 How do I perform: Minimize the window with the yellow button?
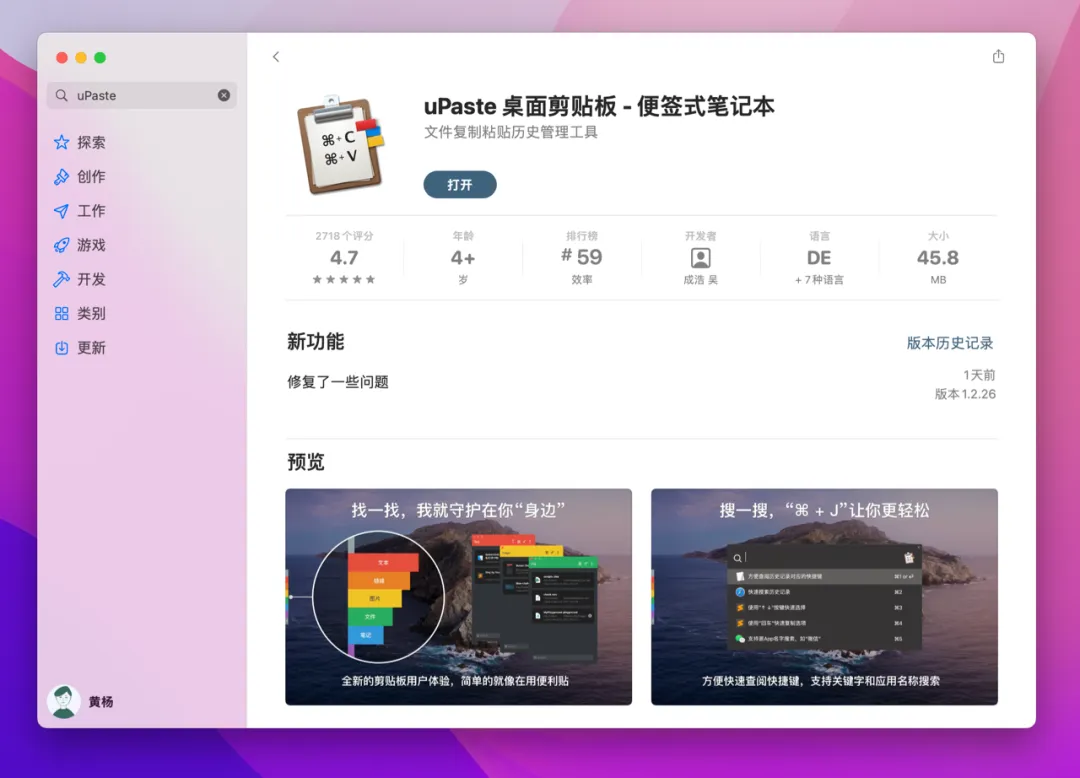81,58
